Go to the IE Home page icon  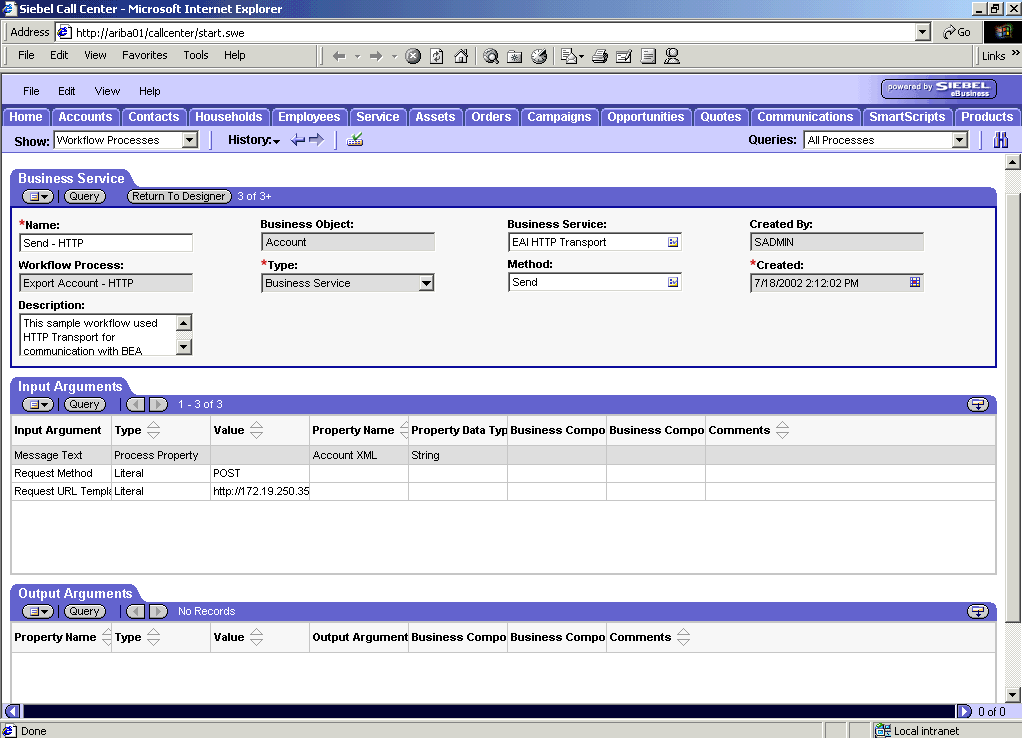(461, 56)
